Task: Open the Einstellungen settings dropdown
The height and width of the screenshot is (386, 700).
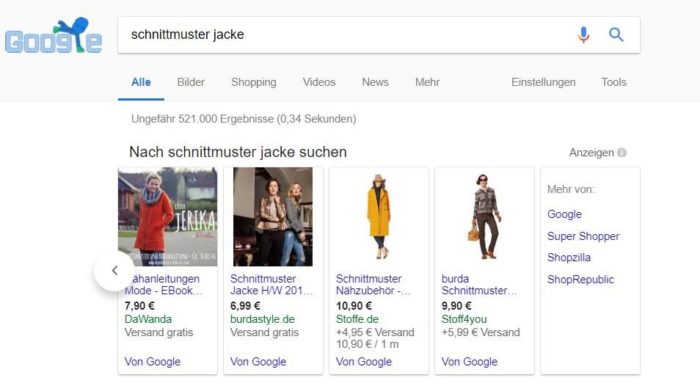Action: click(543, 82)
